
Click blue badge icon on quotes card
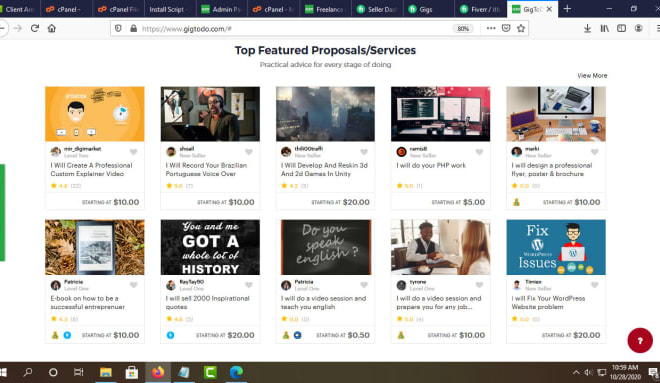pos(170,335)
